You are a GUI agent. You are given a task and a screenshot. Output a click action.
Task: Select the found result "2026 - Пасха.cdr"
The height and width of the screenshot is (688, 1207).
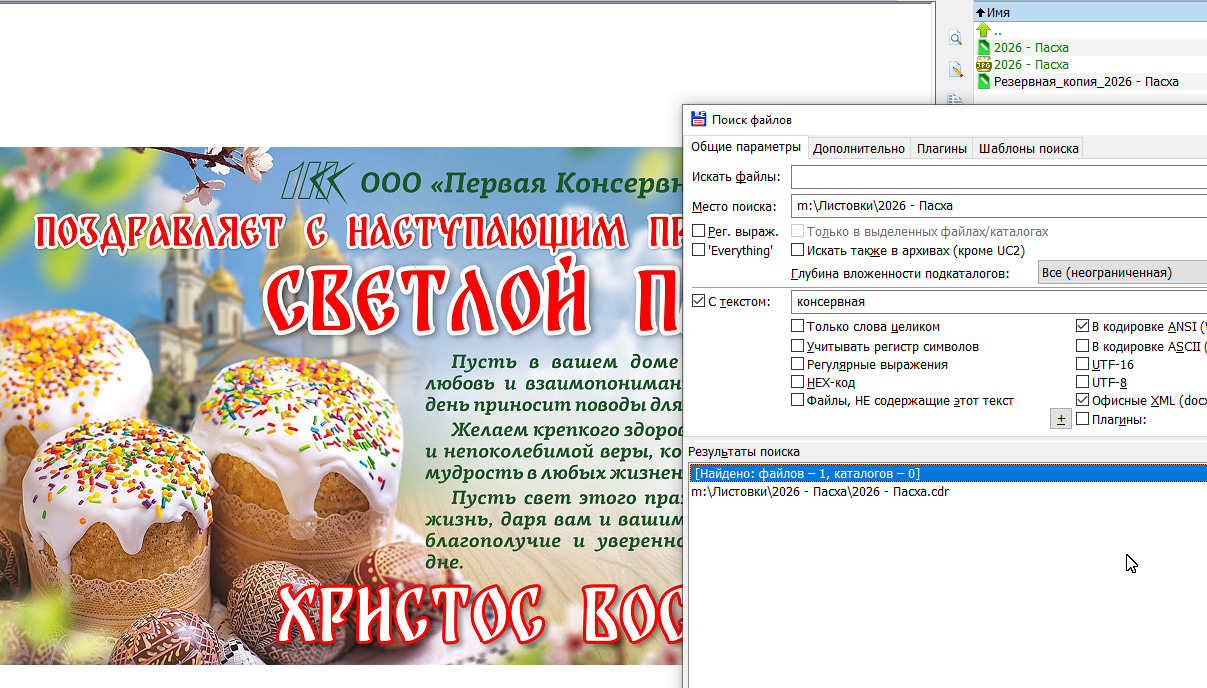(x=822, y=492)
